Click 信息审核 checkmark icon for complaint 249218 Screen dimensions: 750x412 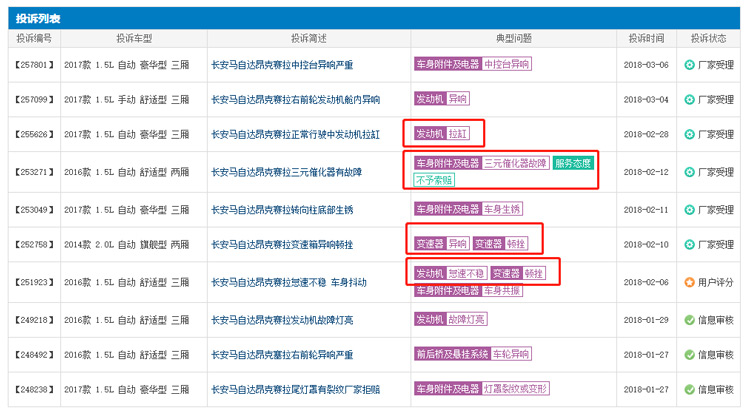point(689,319)
